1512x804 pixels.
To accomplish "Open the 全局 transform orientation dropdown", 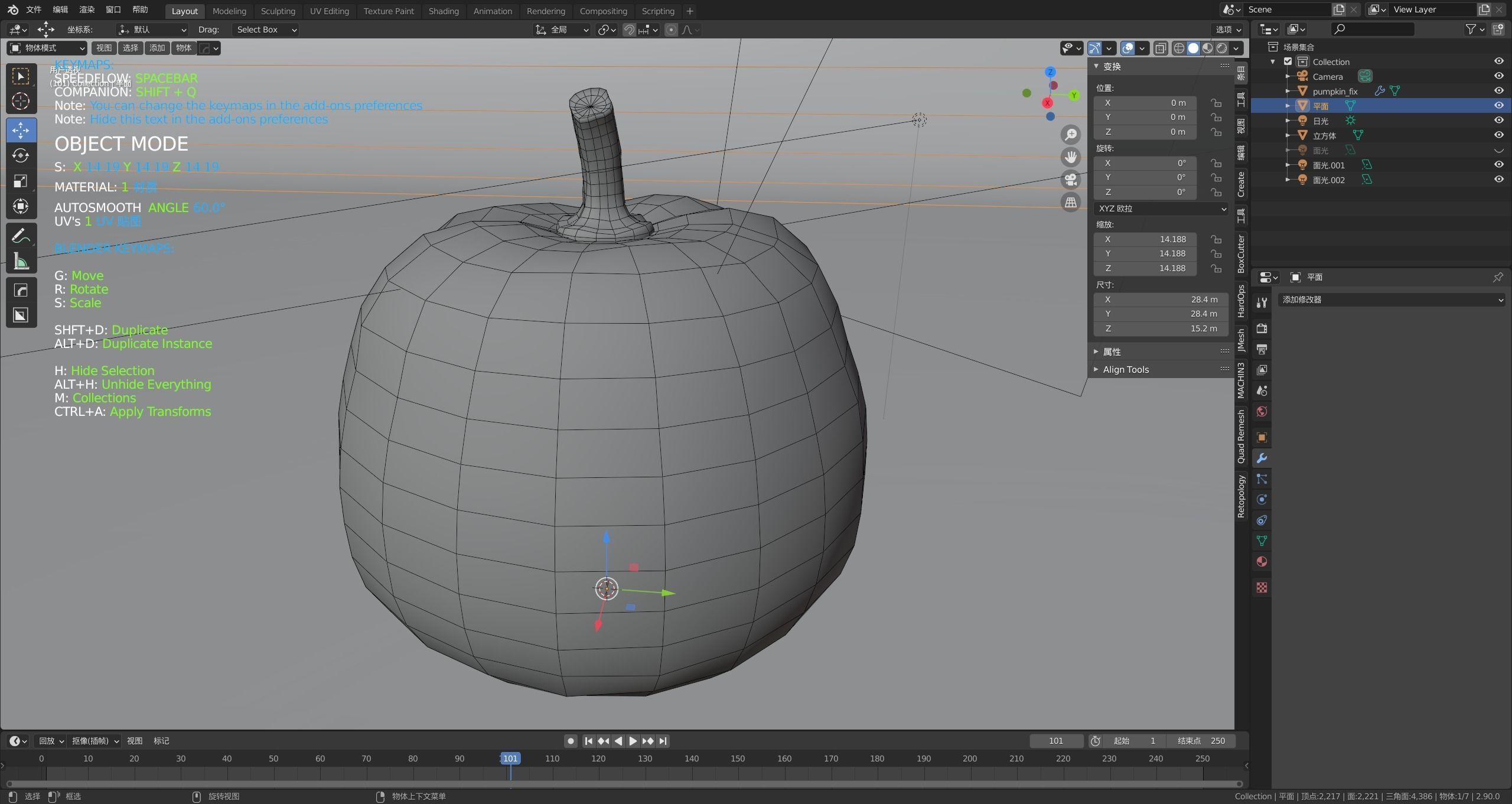I will [x=562, y=30].
